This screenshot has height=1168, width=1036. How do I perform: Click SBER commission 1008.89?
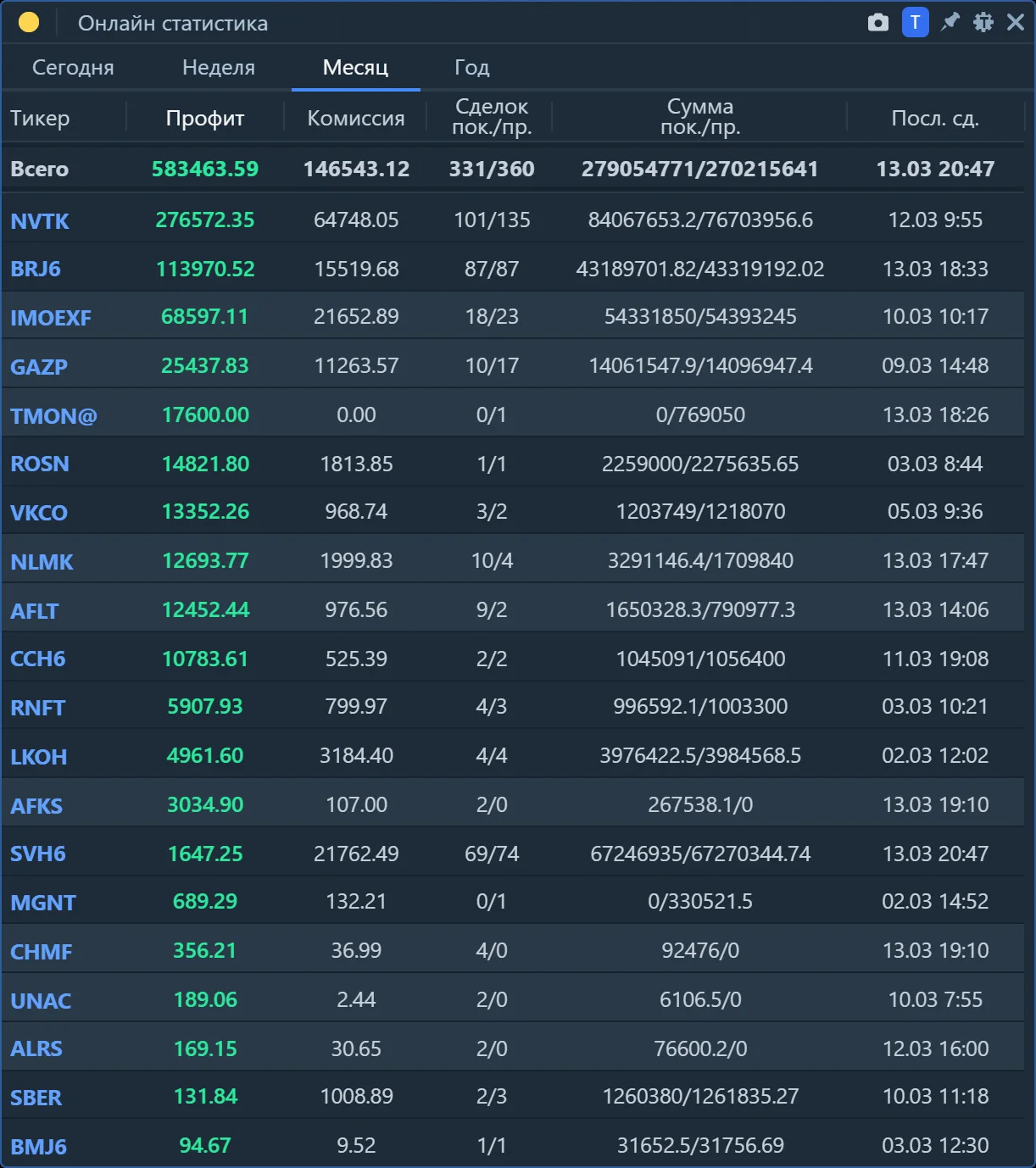point(356,1096)
